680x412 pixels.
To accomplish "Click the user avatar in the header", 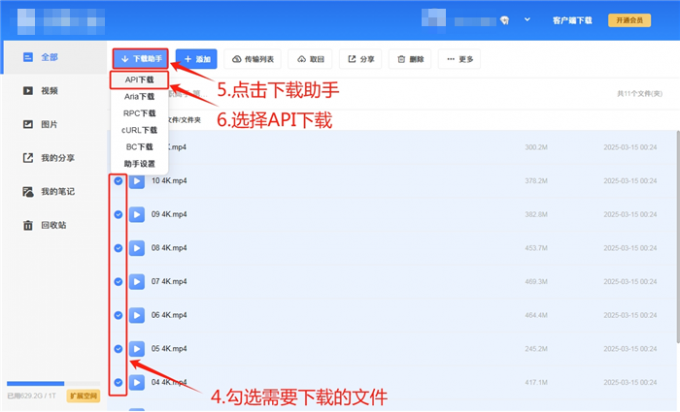I will 434,19.
